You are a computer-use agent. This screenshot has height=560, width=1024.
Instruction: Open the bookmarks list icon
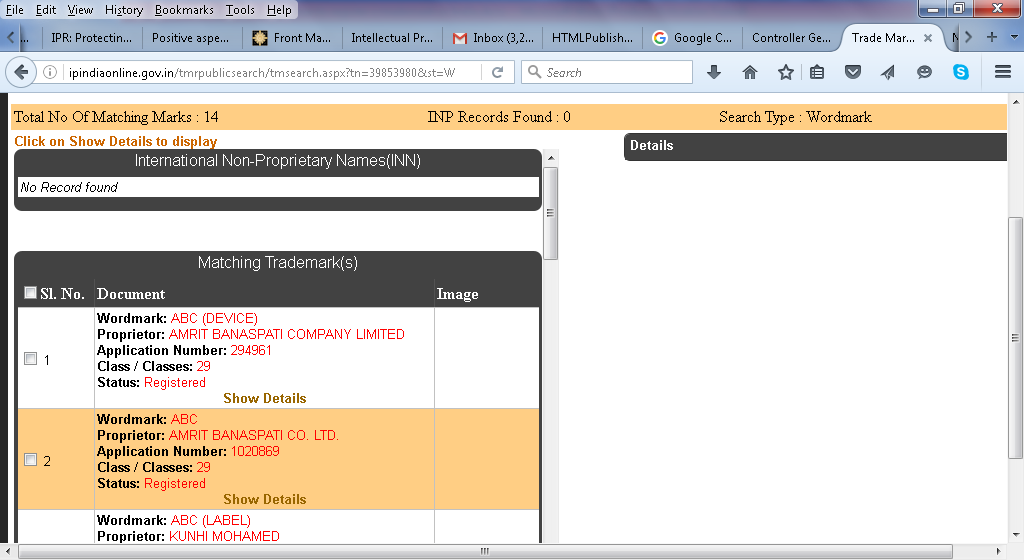tap(817, 72)
